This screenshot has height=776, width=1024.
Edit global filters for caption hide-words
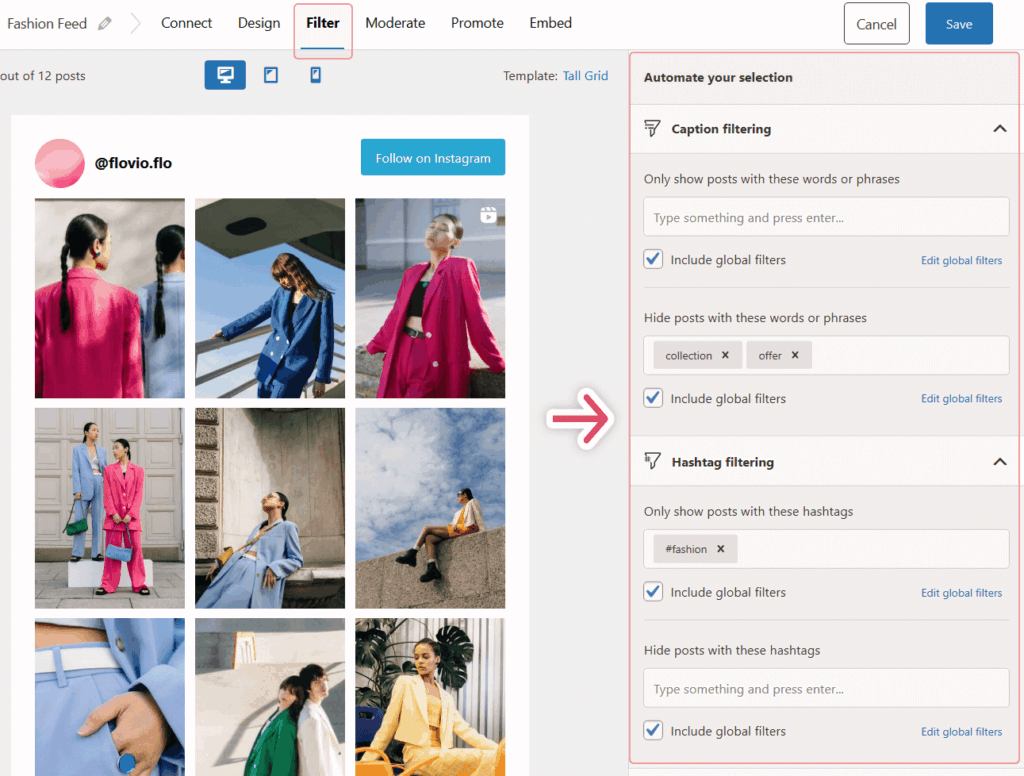(961, 398)
